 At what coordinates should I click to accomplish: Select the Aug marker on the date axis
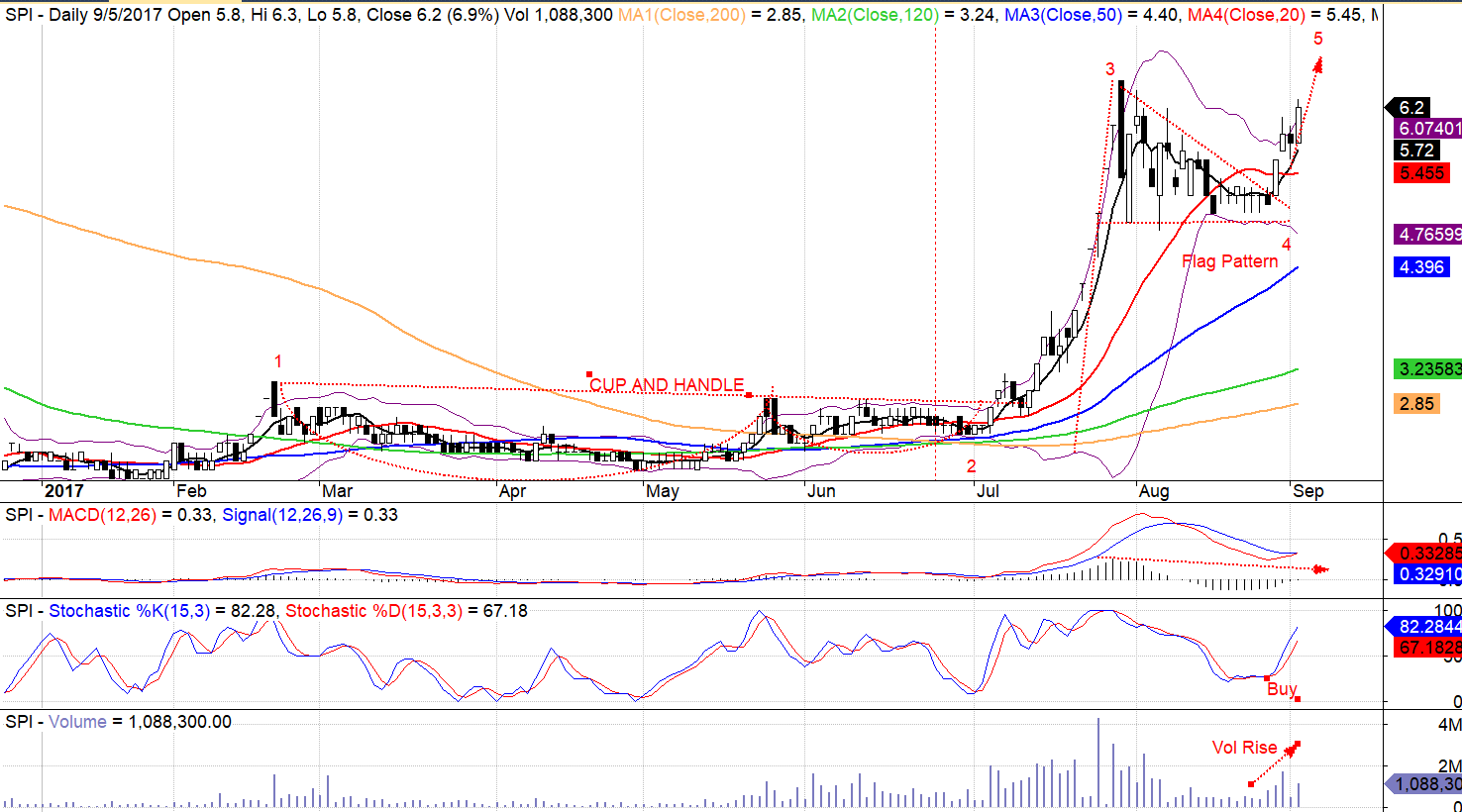pos(1154,491)
